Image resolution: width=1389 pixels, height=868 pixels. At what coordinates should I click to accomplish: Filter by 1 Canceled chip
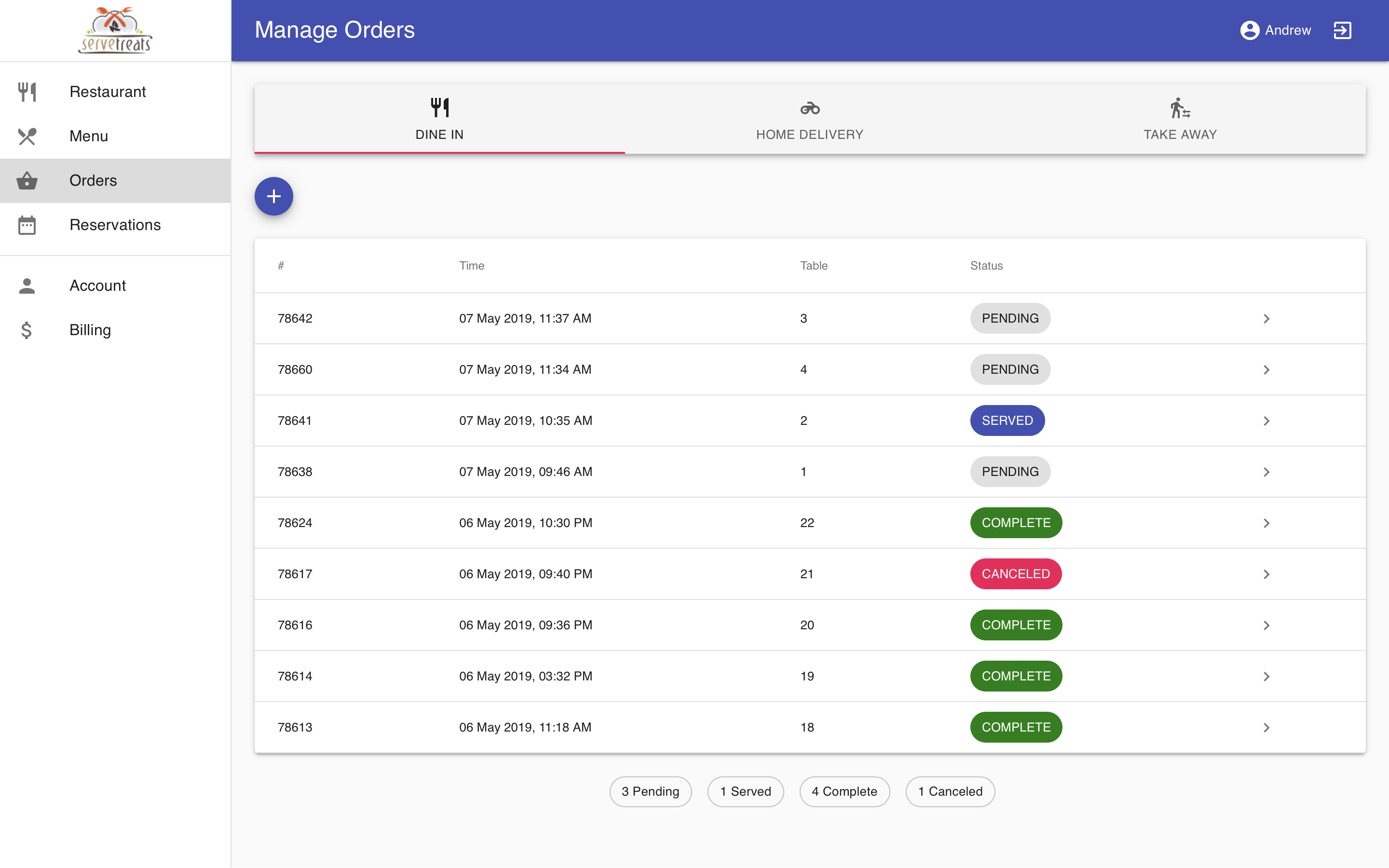pos(950,792)
